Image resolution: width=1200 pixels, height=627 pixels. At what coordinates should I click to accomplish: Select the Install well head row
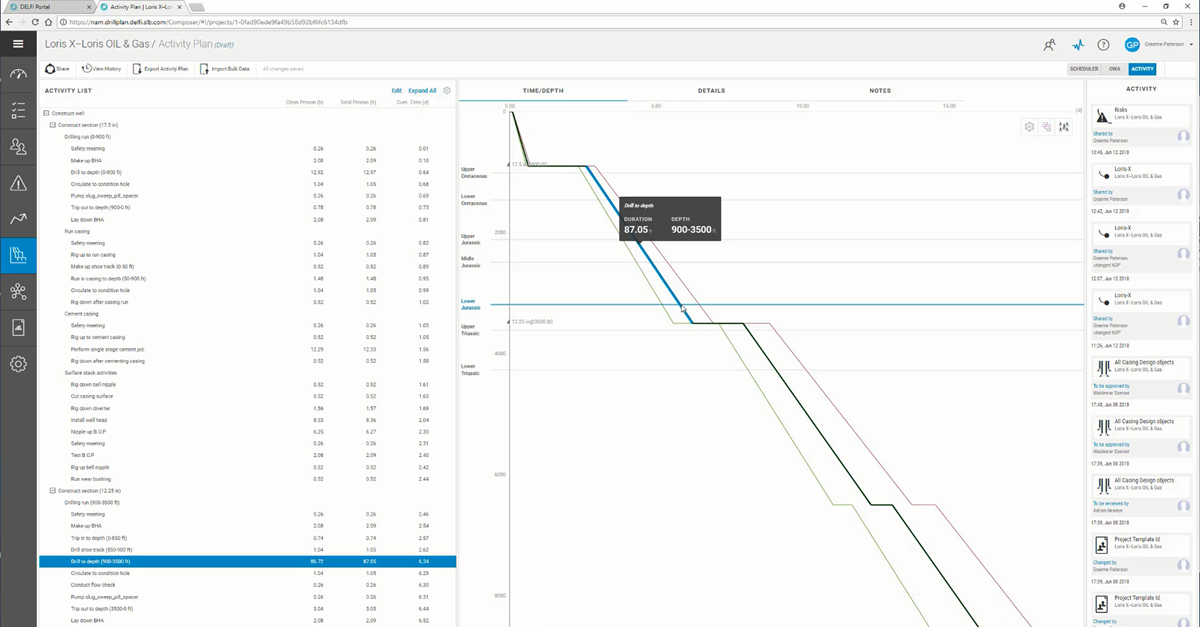click(247, 420)
